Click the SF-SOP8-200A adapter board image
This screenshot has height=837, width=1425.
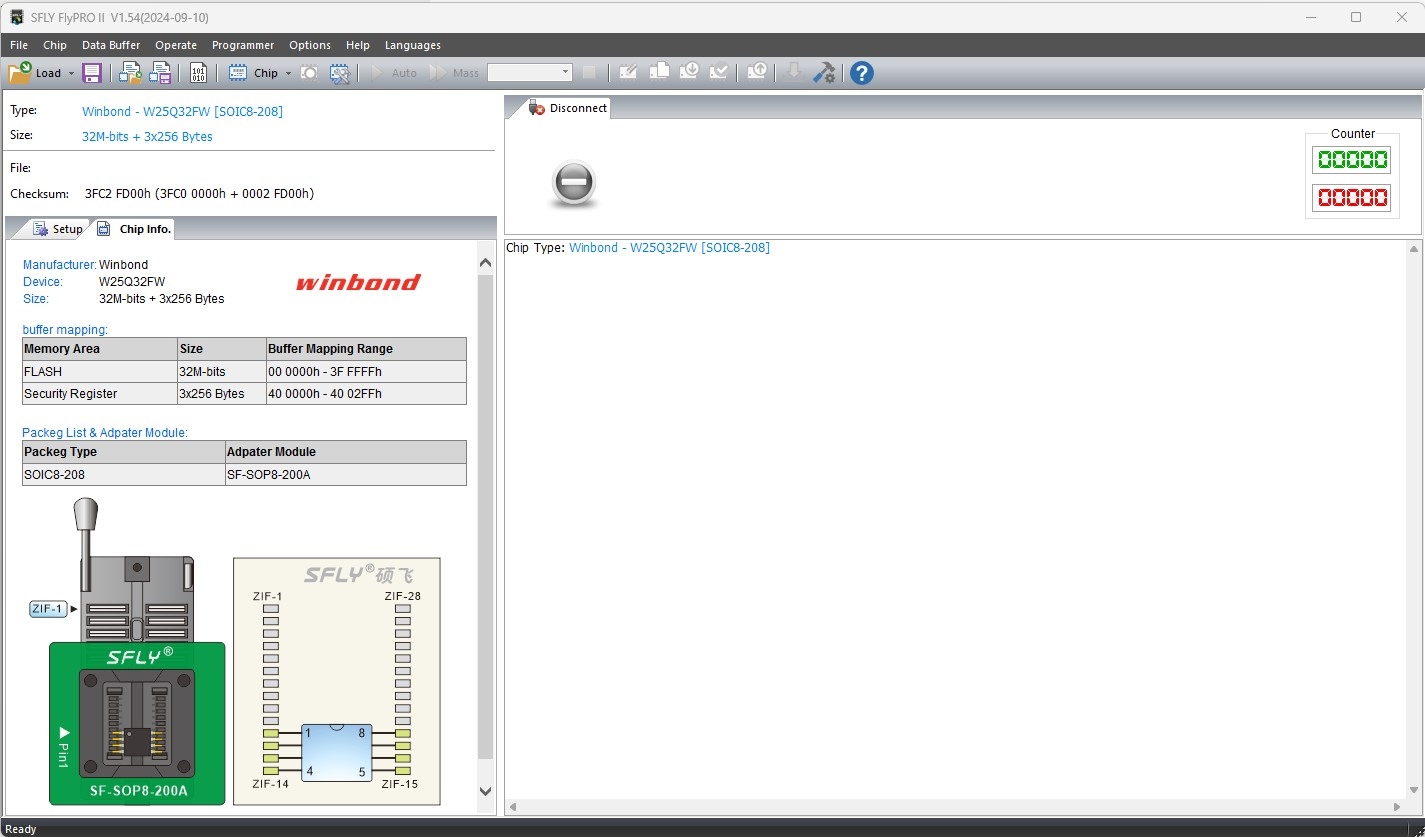point(137,723)
